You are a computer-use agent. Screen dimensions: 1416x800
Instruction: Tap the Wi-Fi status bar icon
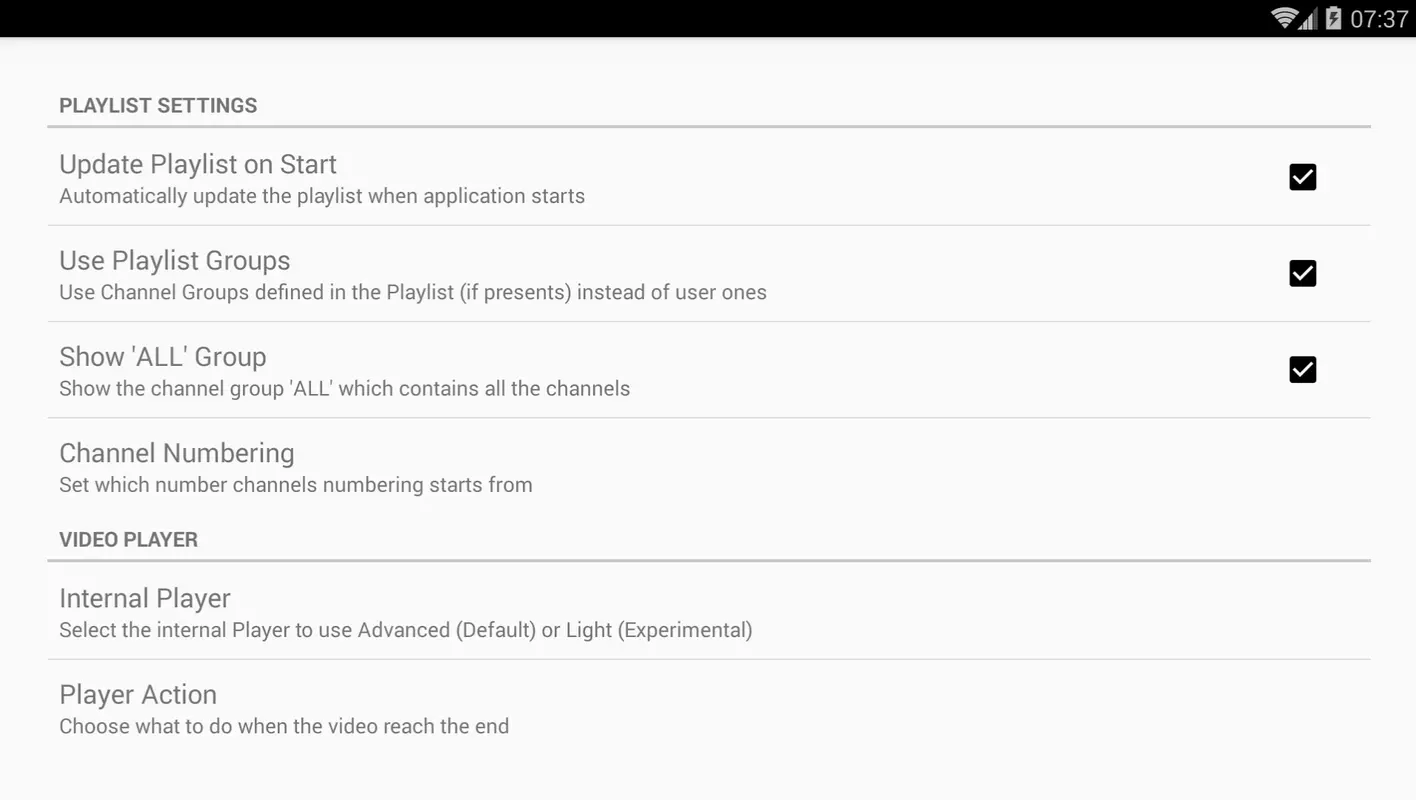(1284, 18)
